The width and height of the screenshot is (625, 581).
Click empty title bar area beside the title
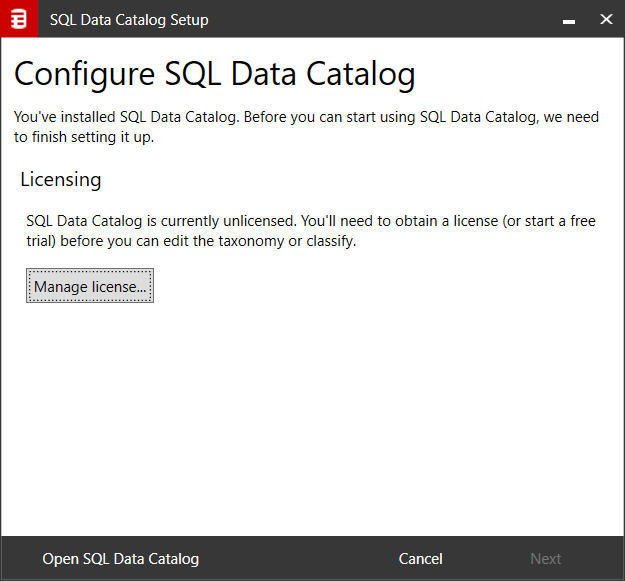click(380, 20)
